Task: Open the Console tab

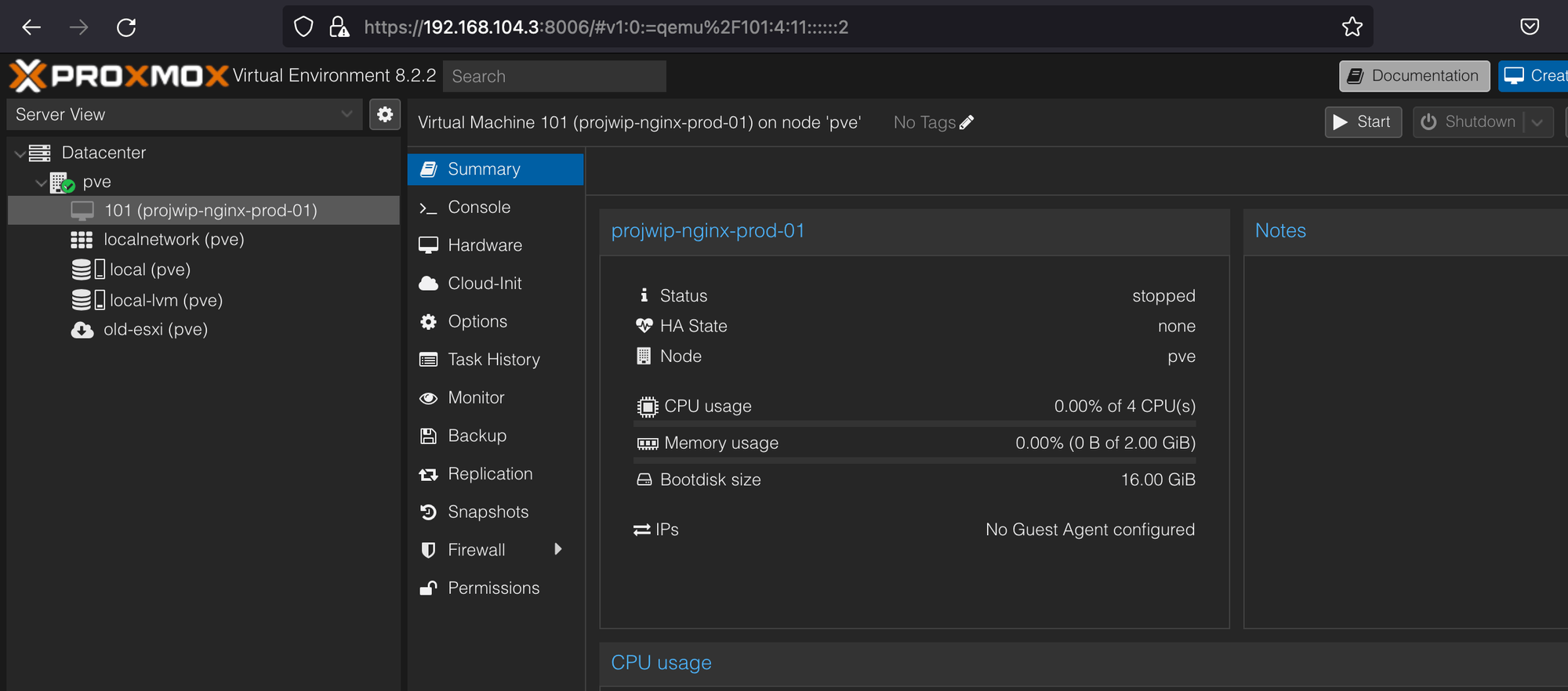Action: pos(495,207)
